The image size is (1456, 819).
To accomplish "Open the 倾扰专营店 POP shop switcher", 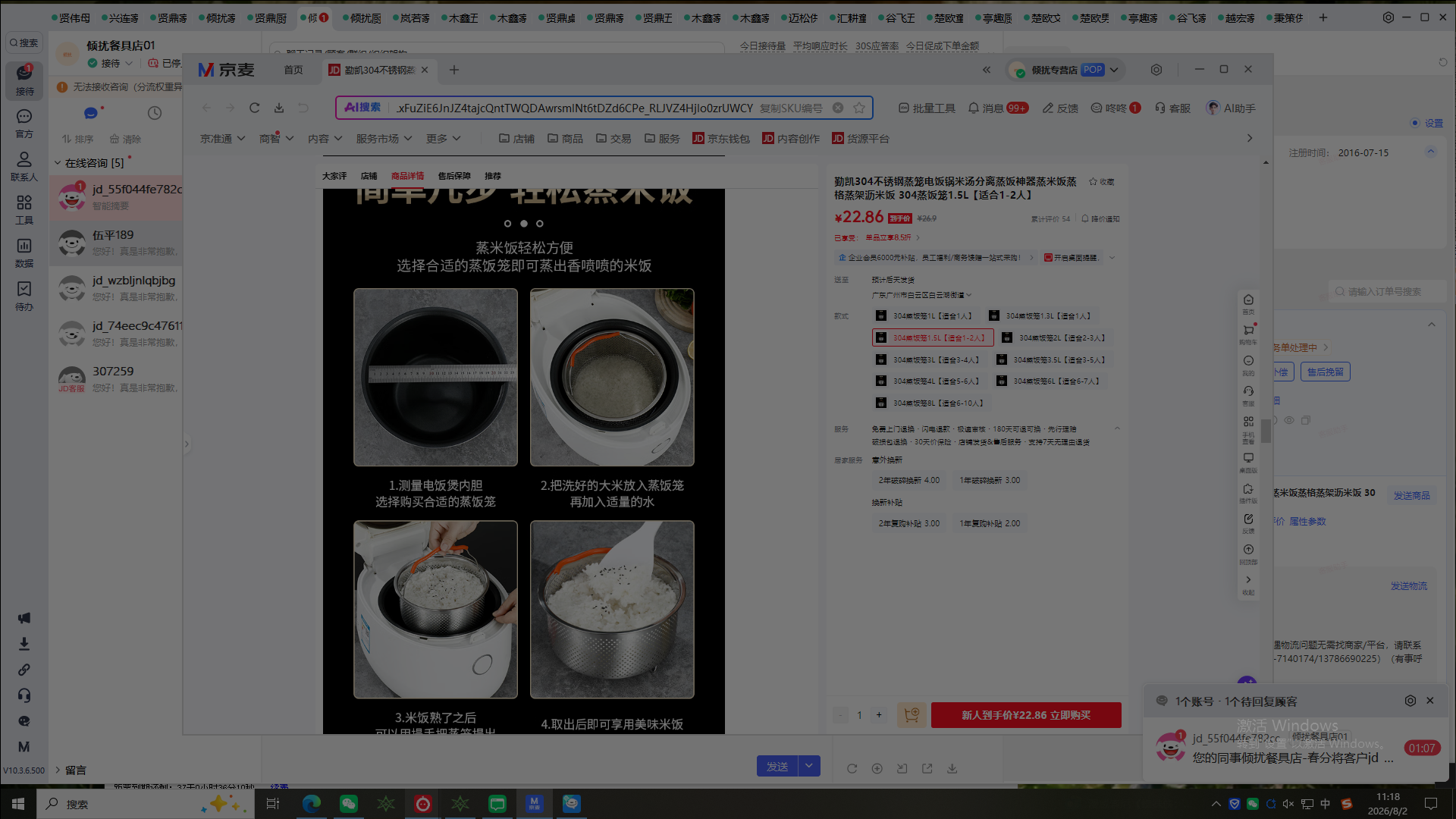I will point(1065,70).
